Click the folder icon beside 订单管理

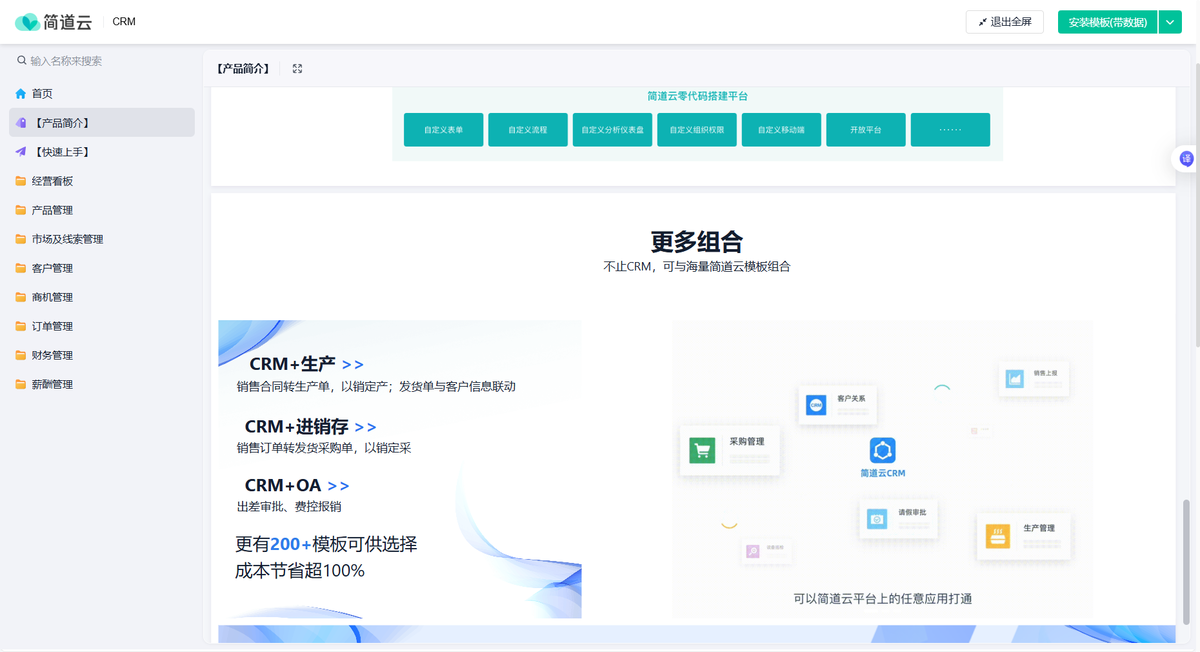21,326
